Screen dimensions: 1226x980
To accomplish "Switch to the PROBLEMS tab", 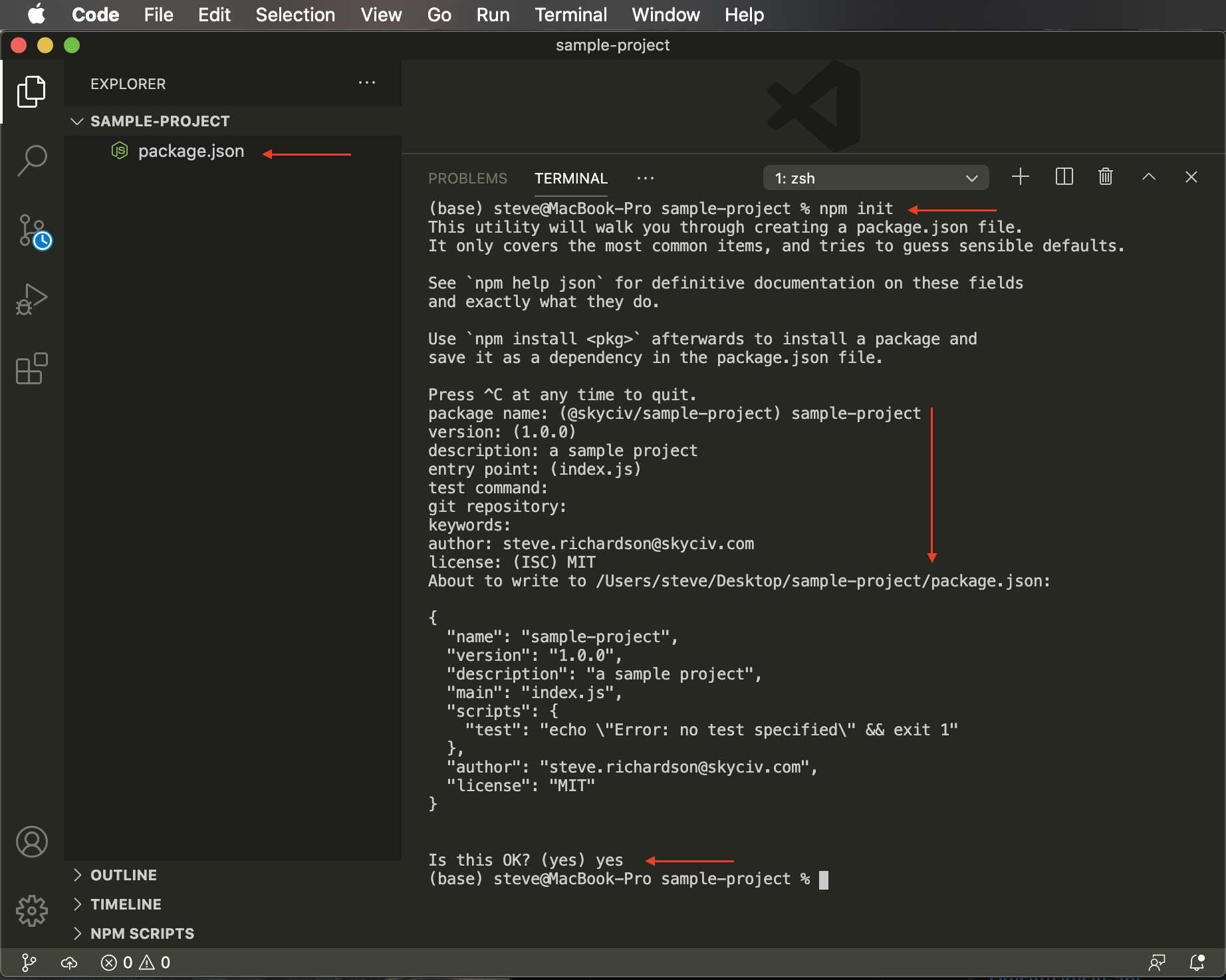I will [467, 178].
